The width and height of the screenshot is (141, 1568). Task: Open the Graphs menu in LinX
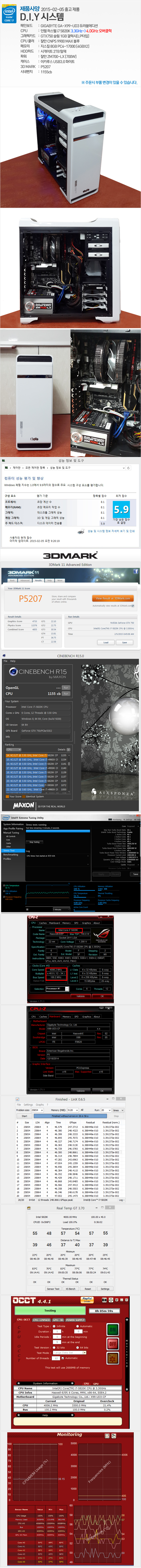click(x=40, y=1105)
